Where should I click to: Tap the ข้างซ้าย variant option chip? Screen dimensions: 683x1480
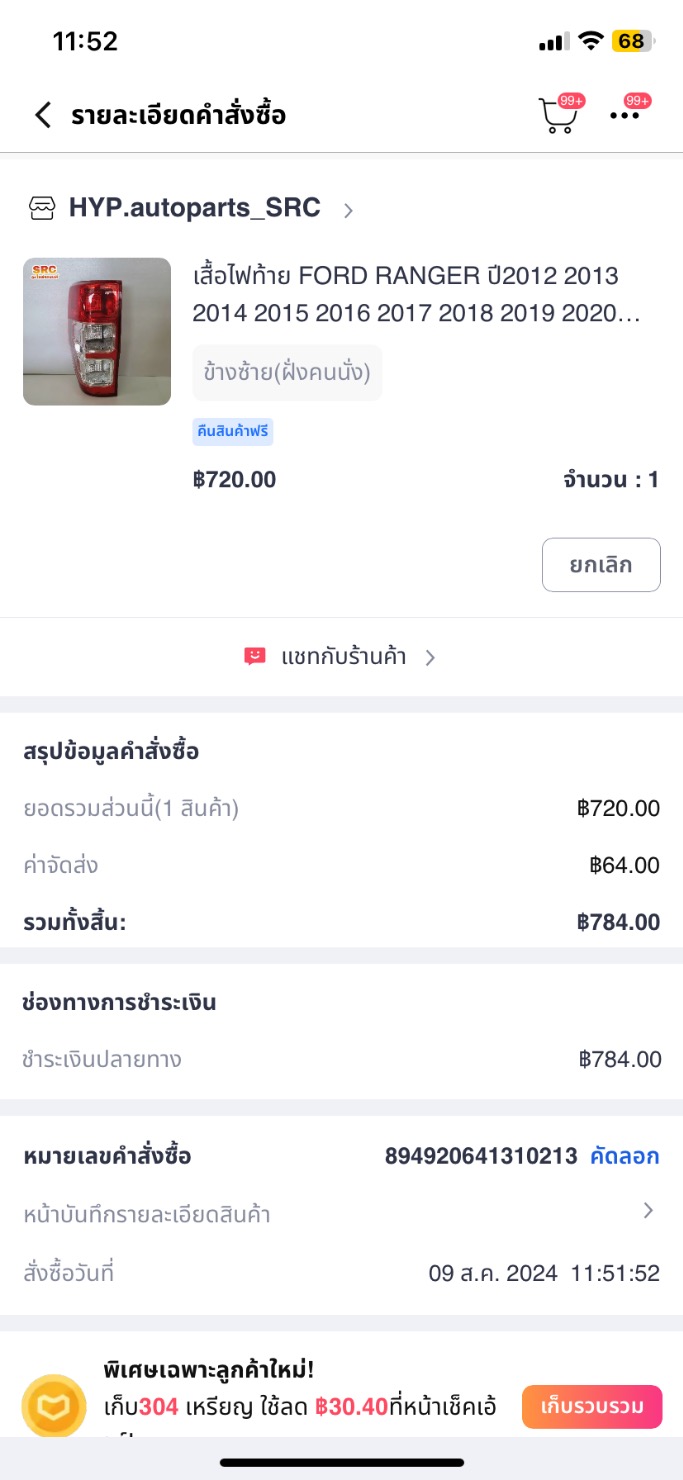coord(287,373)
